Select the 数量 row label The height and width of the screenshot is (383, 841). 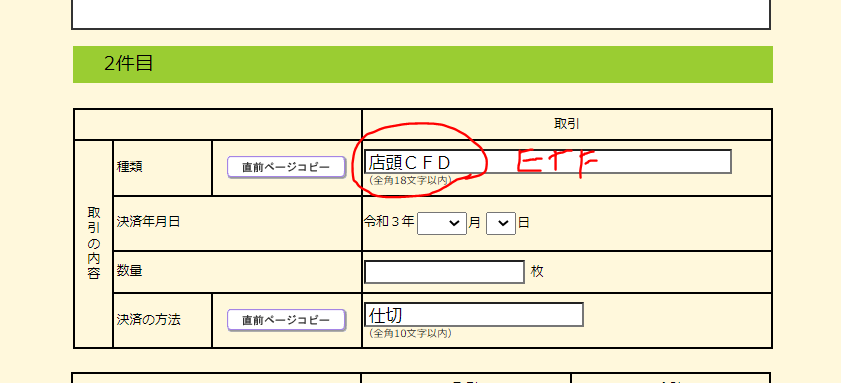click(x=130, y=271)
